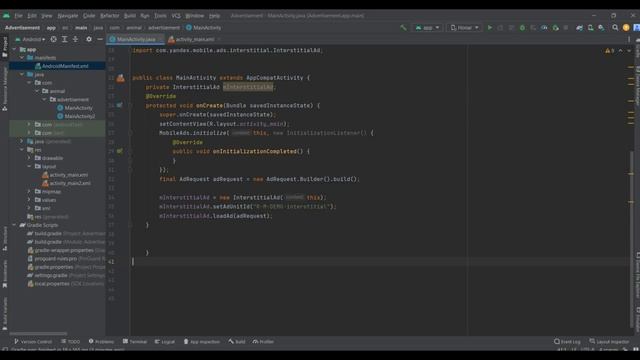The image size is (640, 360).
Task: Open the File menu
Action: [x=18, y=16]
